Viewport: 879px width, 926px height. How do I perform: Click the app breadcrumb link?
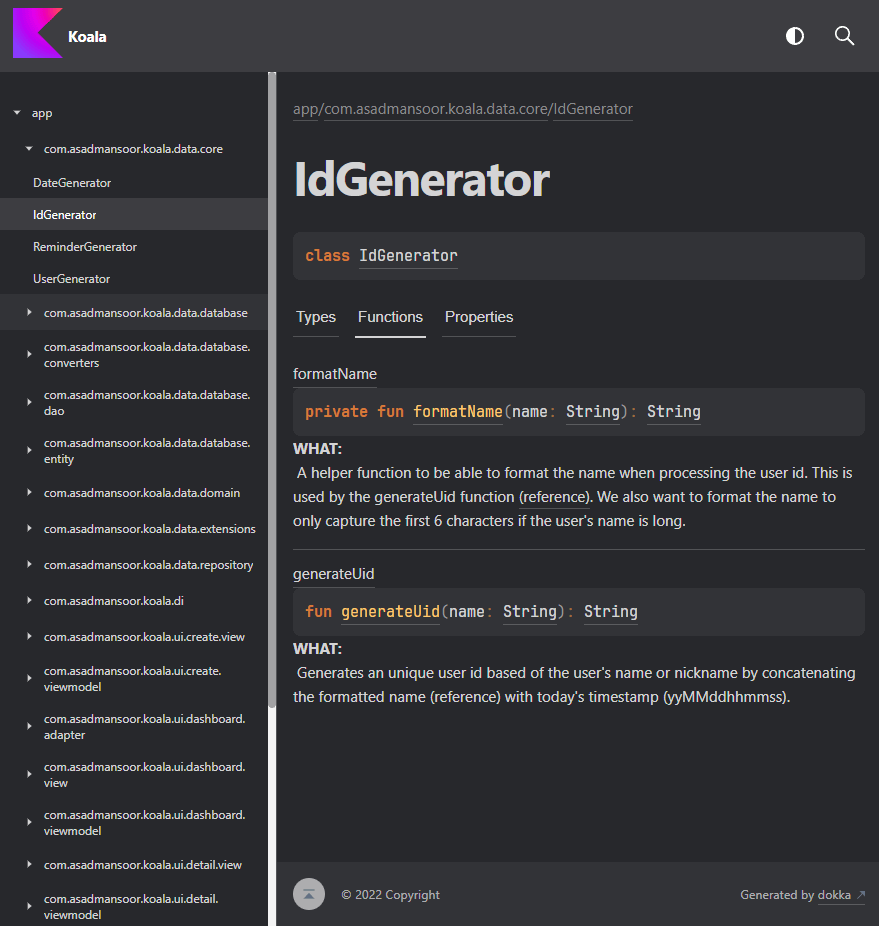pyautogui.click(x=305, y=109)
